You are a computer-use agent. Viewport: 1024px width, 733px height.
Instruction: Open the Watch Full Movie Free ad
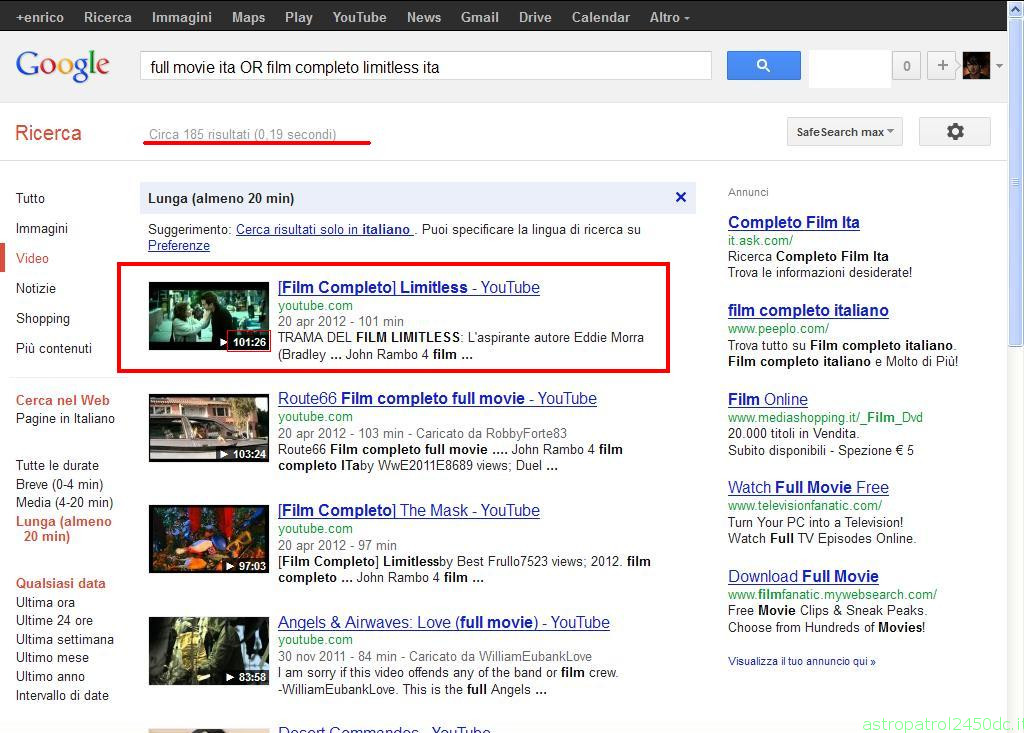(x=808, y=487)
